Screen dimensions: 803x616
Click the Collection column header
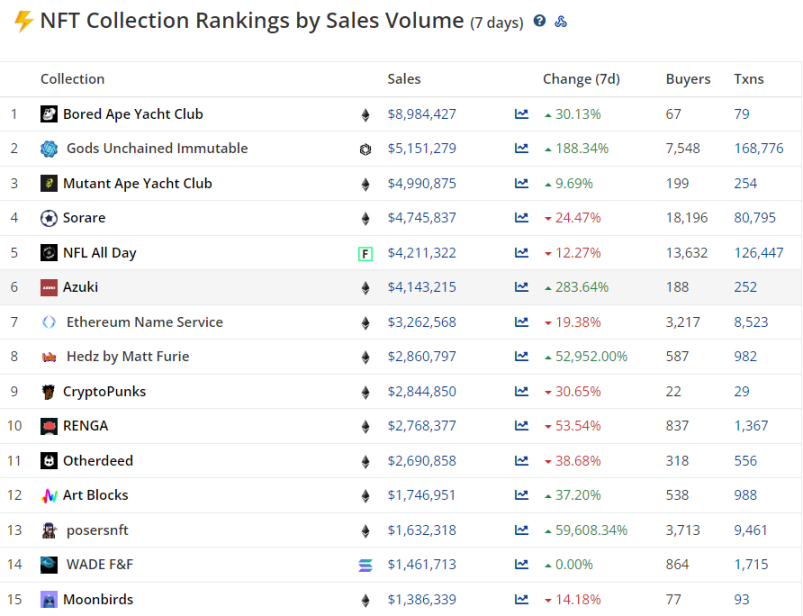pyautogui.click(x=73, y=79)
